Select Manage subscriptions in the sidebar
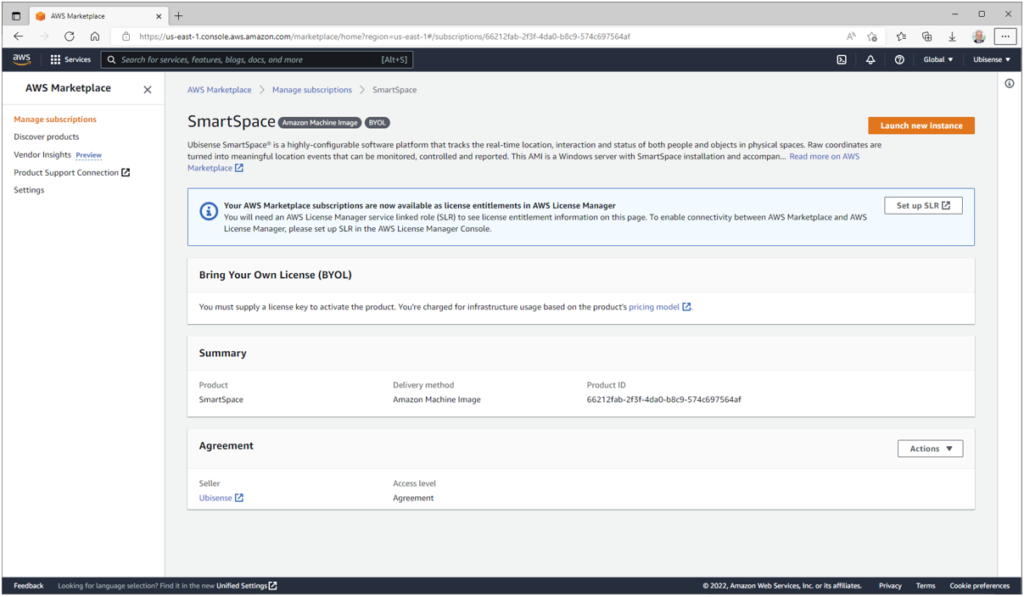 [x=55, y=120]
